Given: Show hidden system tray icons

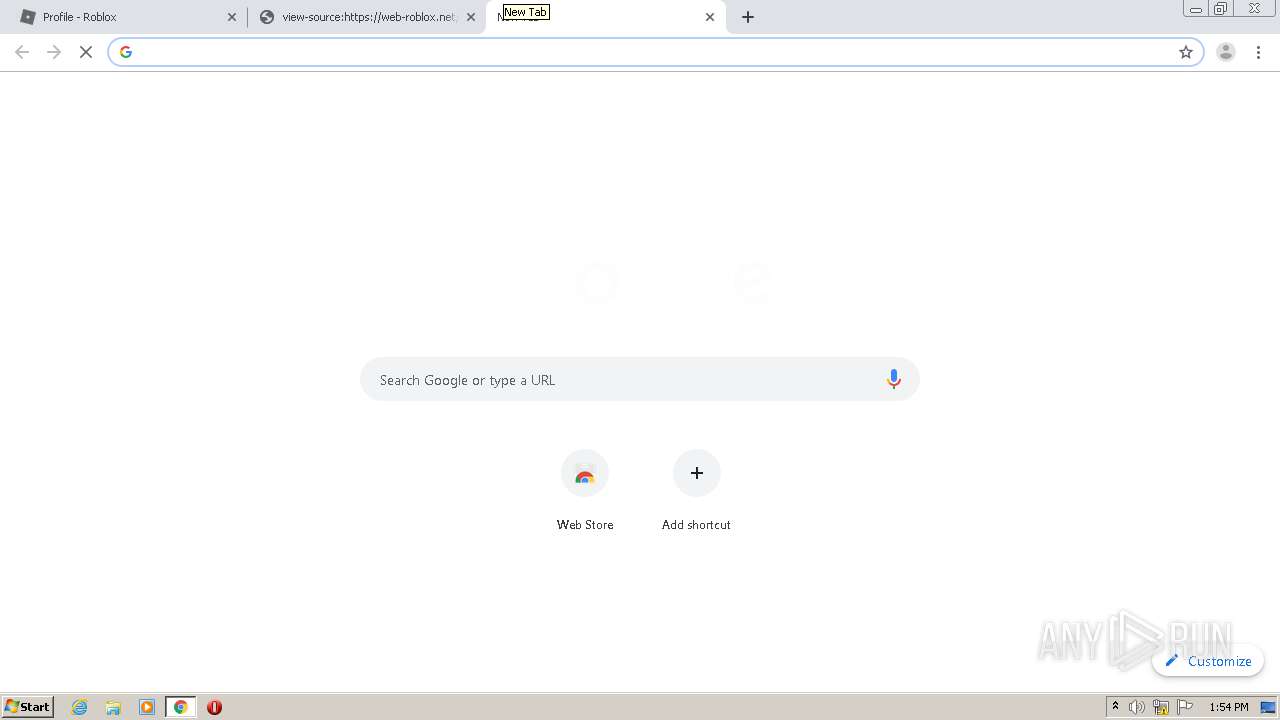Looking at the screenshot, I should click(x=1116, y=707).
